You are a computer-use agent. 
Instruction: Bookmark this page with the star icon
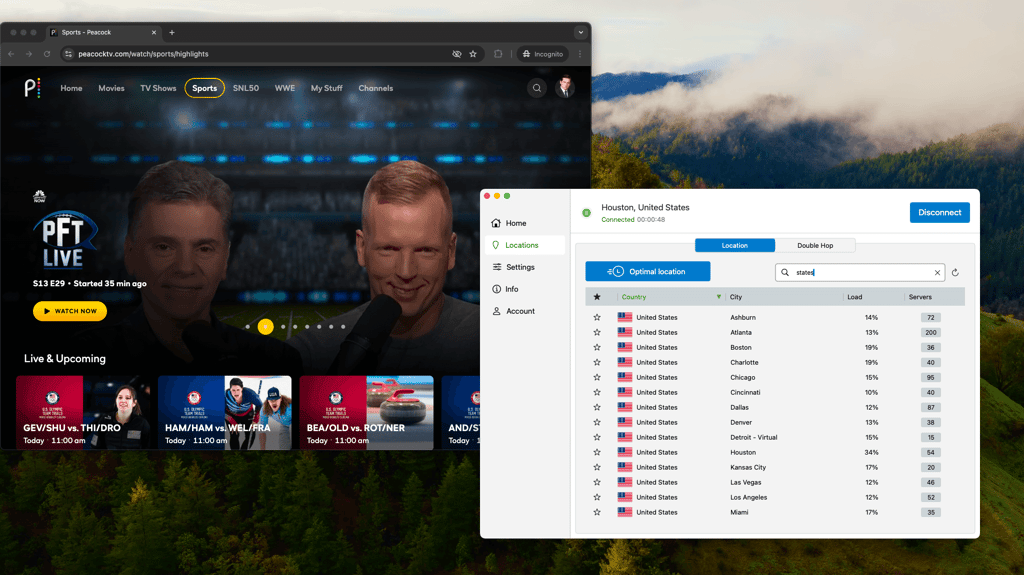pos(473,54)
